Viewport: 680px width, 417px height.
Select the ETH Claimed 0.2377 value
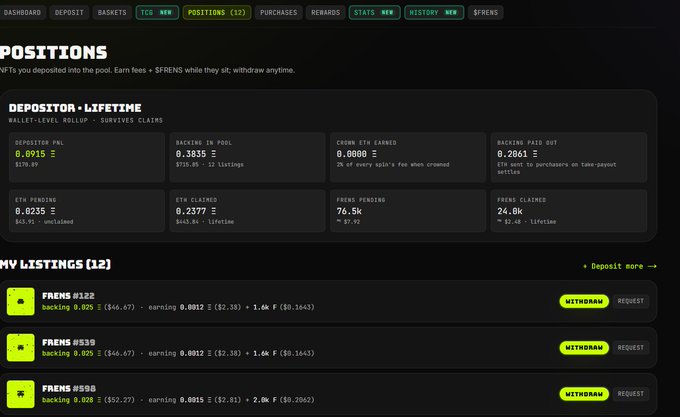196,211
